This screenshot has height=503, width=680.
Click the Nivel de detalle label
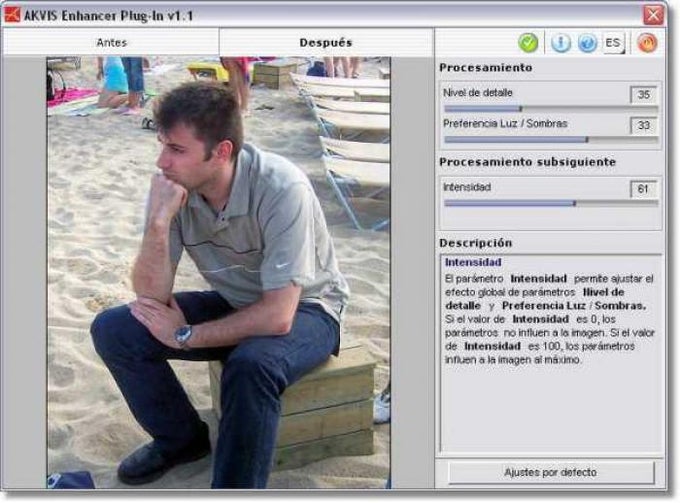coord(477,93)
